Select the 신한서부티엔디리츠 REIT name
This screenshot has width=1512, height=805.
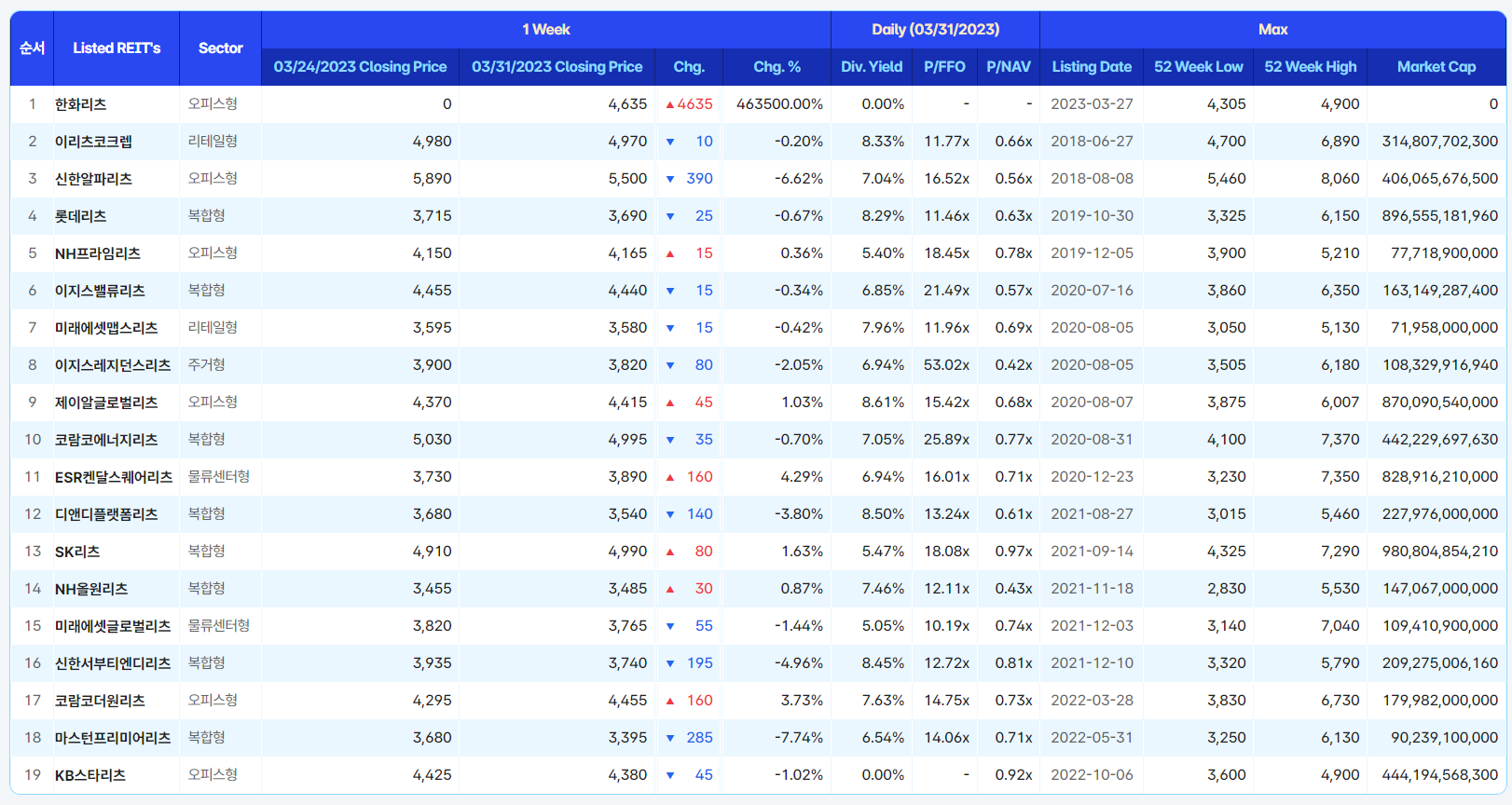(113, 663)
